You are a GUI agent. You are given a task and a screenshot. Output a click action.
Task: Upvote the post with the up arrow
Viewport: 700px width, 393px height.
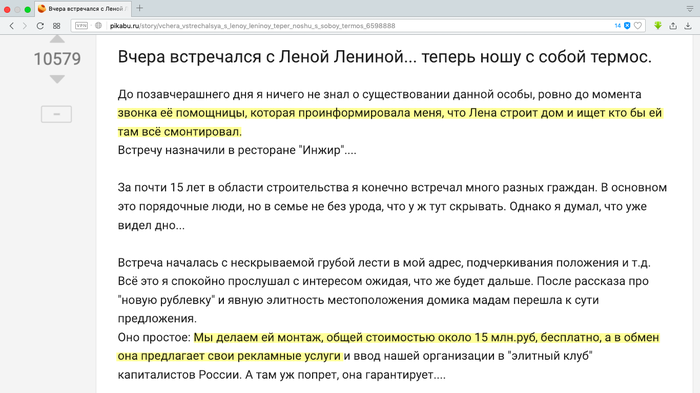pos(57,39)
